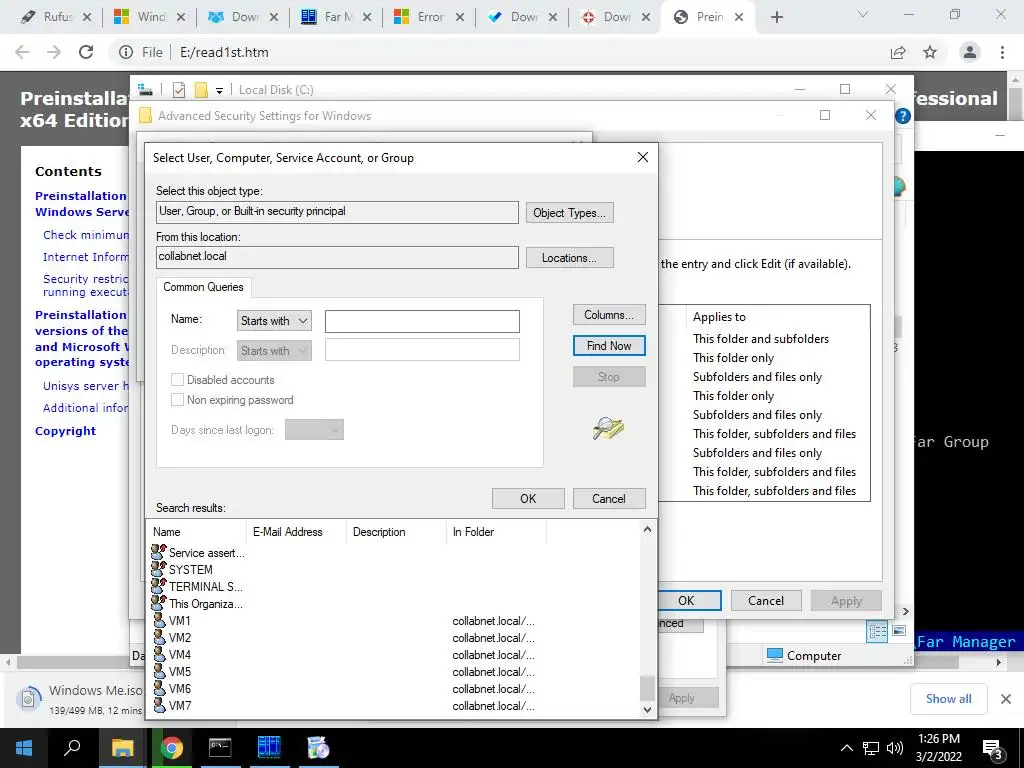Open notification center icon
Image resolution: width=1024 pixels, height=768 pixels.
(x=992, y=748)
